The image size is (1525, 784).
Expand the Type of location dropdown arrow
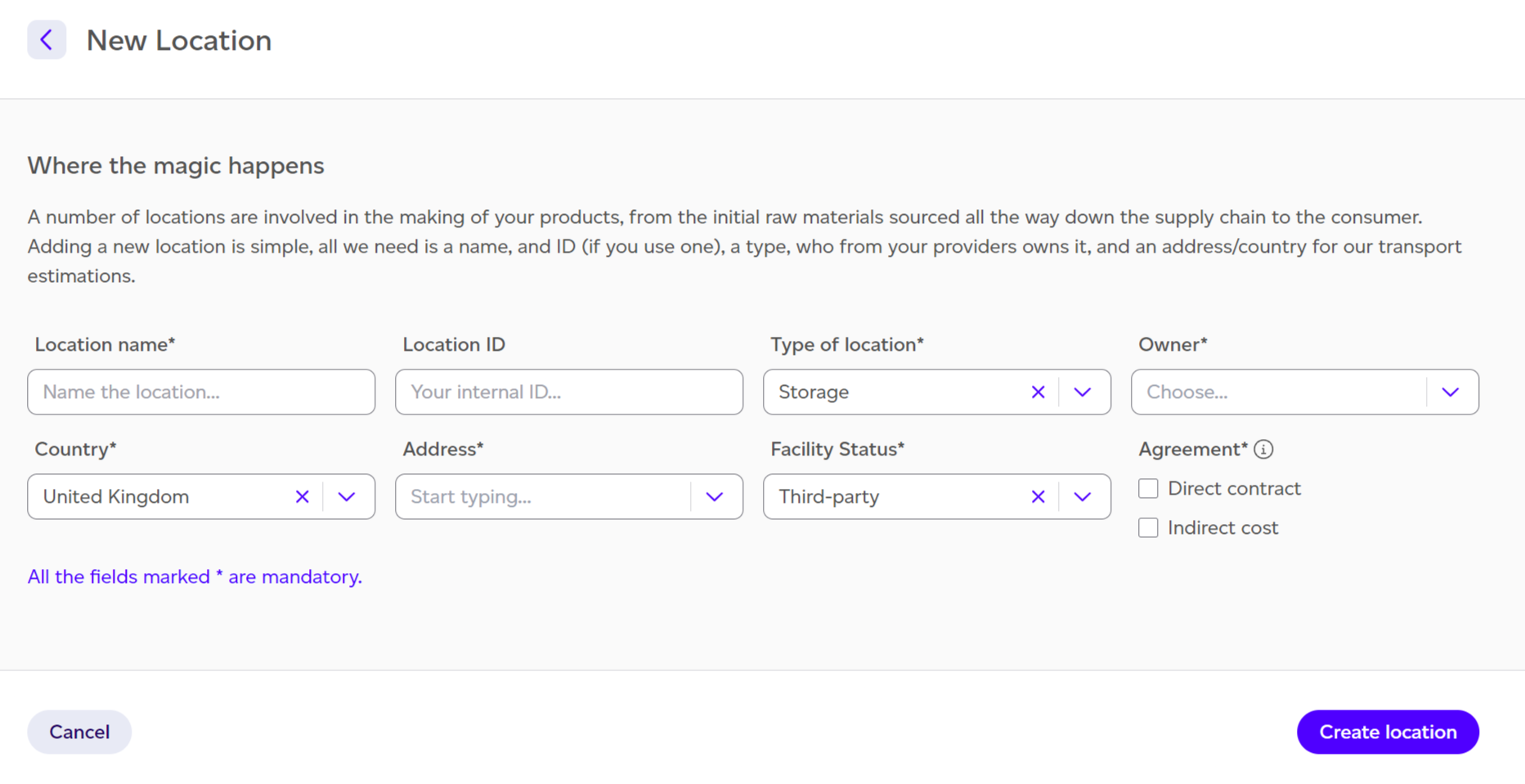[1083, 392]
